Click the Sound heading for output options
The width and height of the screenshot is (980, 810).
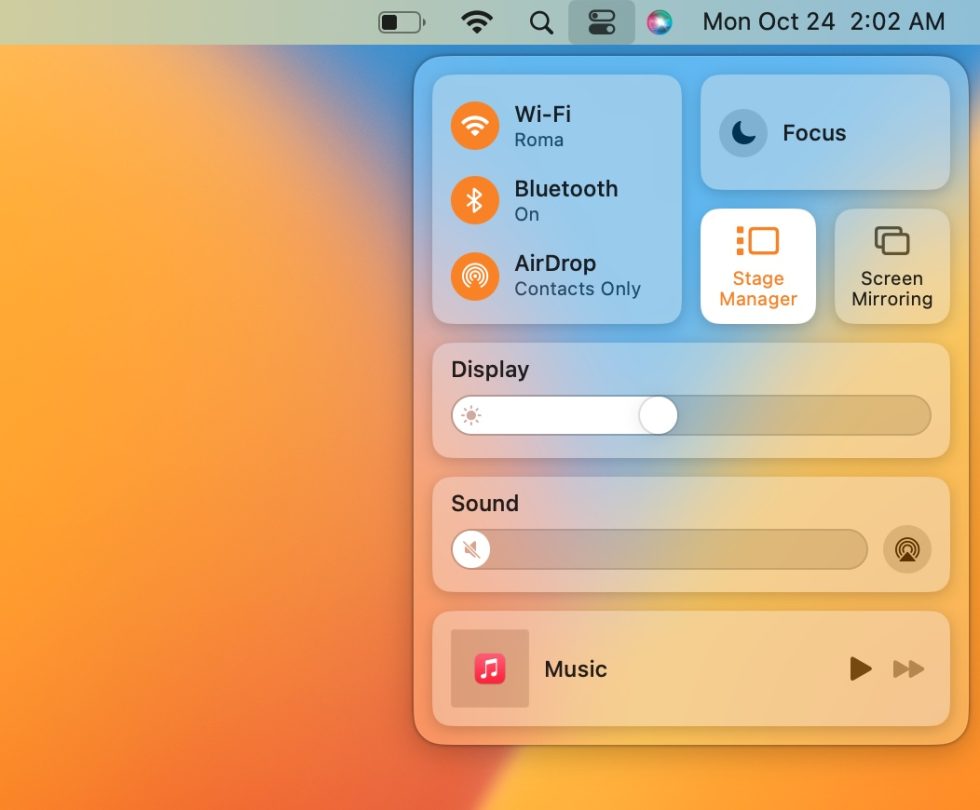(485, 503)
